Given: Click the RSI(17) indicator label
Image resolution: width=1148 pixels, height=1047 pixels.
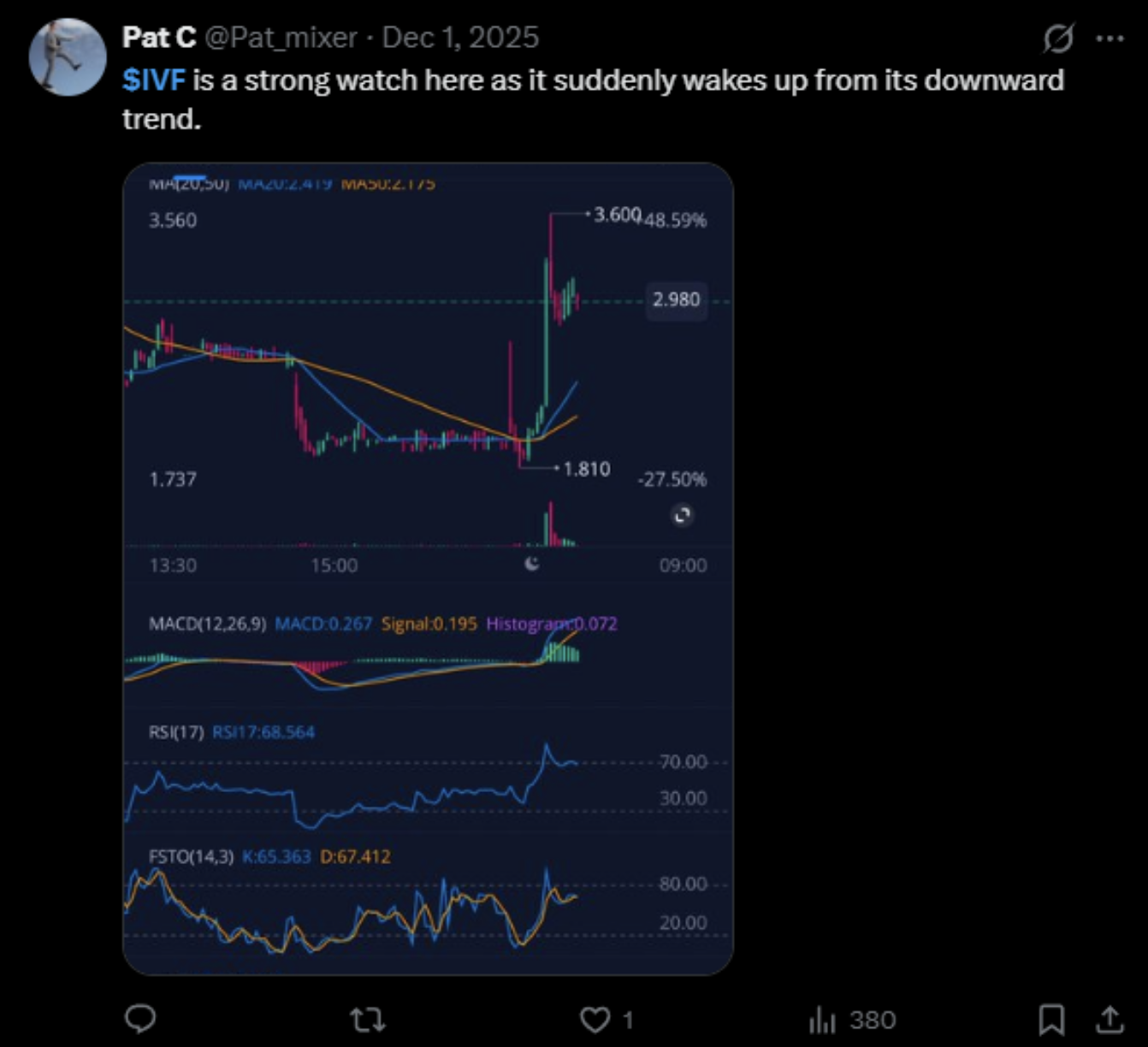Looking at the screenshot, I should pyautogui.click(x=176, y=732).
